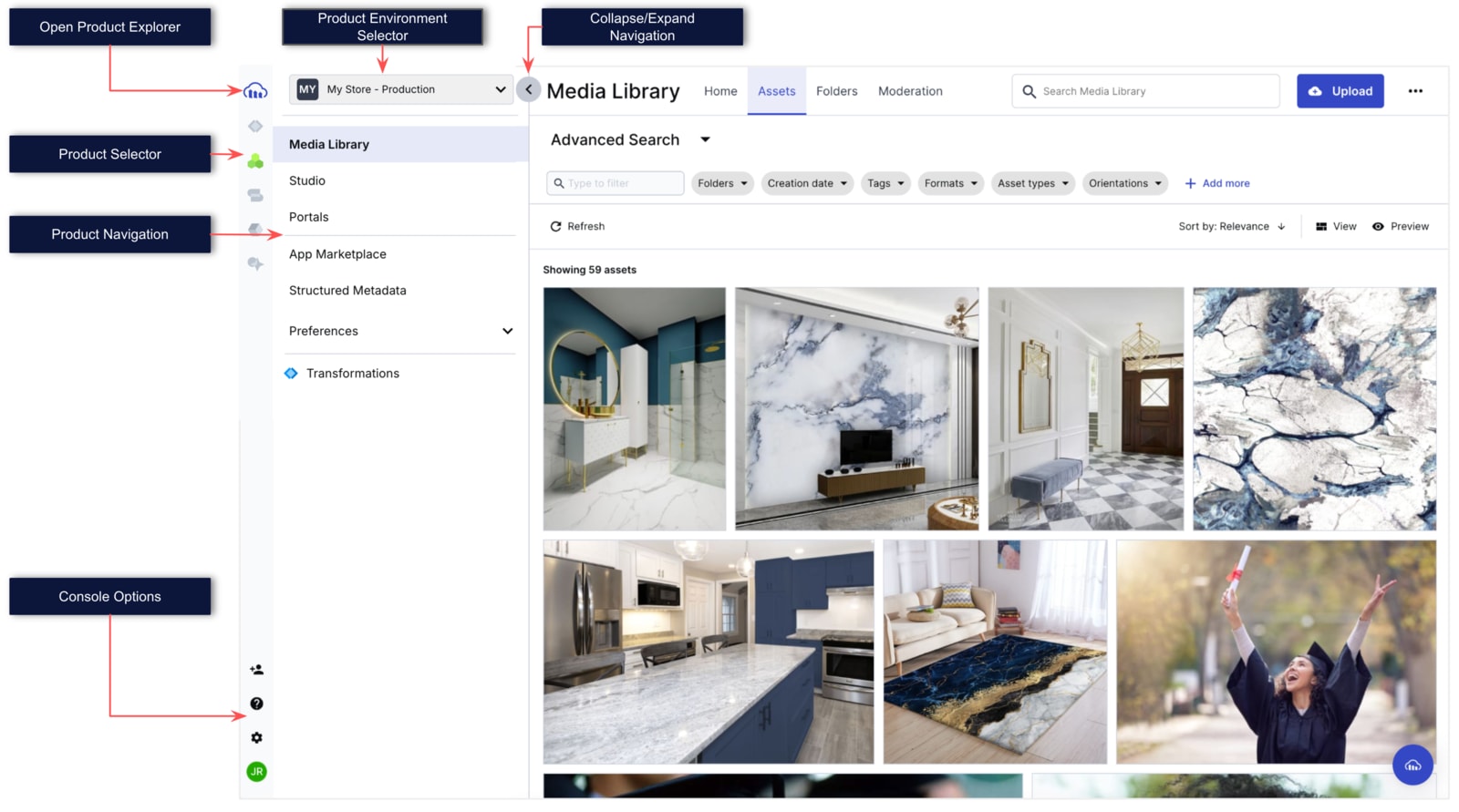Click the Add more filters link
Image resolution: width=1459 pixels, height=812 pixels.
[1217, 183]
